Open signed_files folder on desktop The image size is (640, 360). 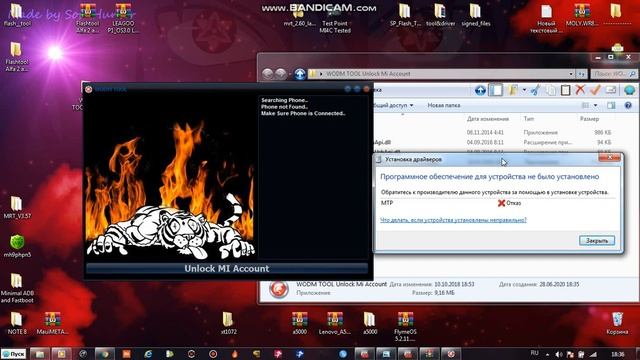476,15
